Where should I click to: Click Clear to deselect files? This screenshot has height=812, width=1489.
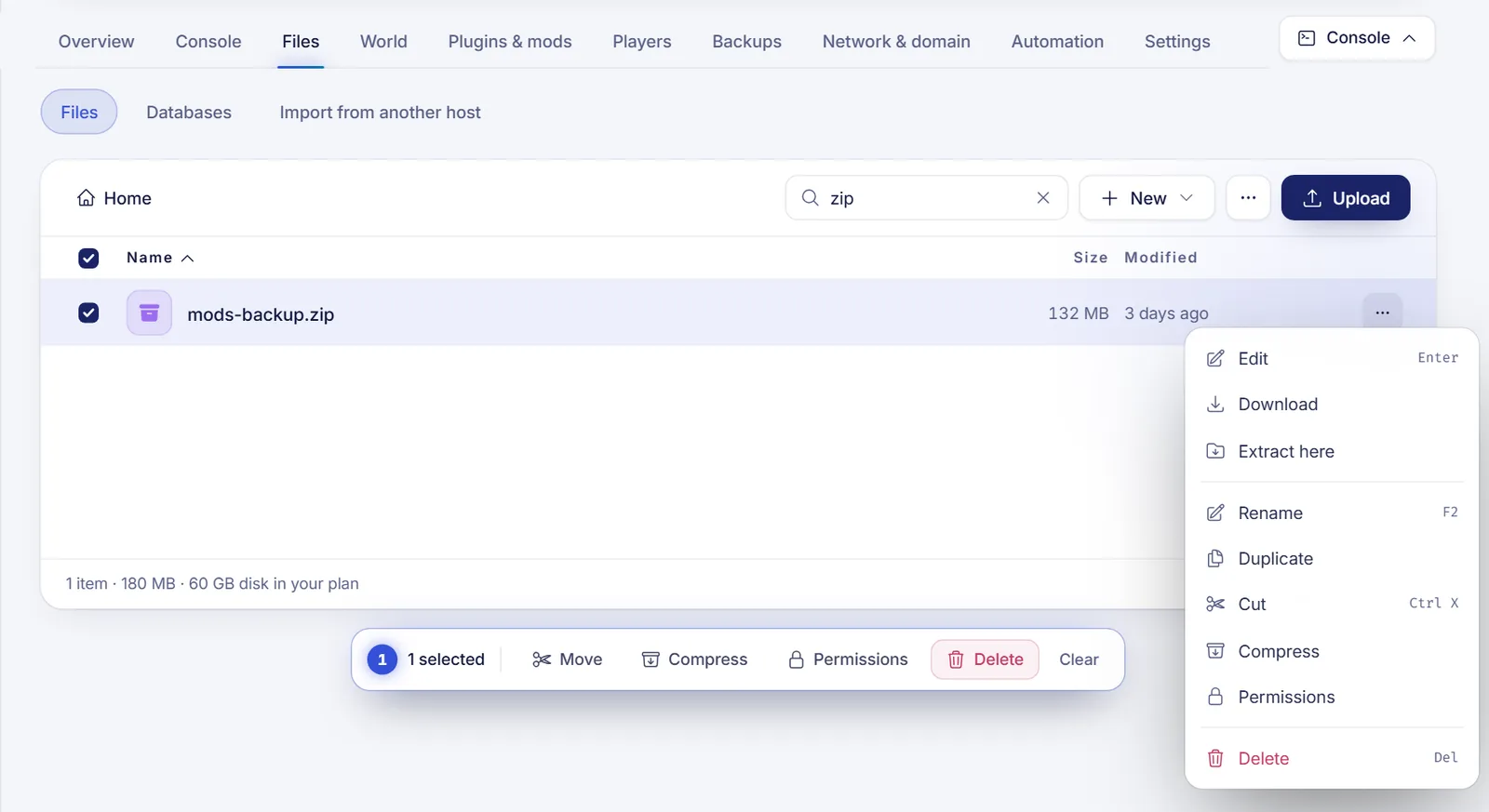coord(1079,659)
